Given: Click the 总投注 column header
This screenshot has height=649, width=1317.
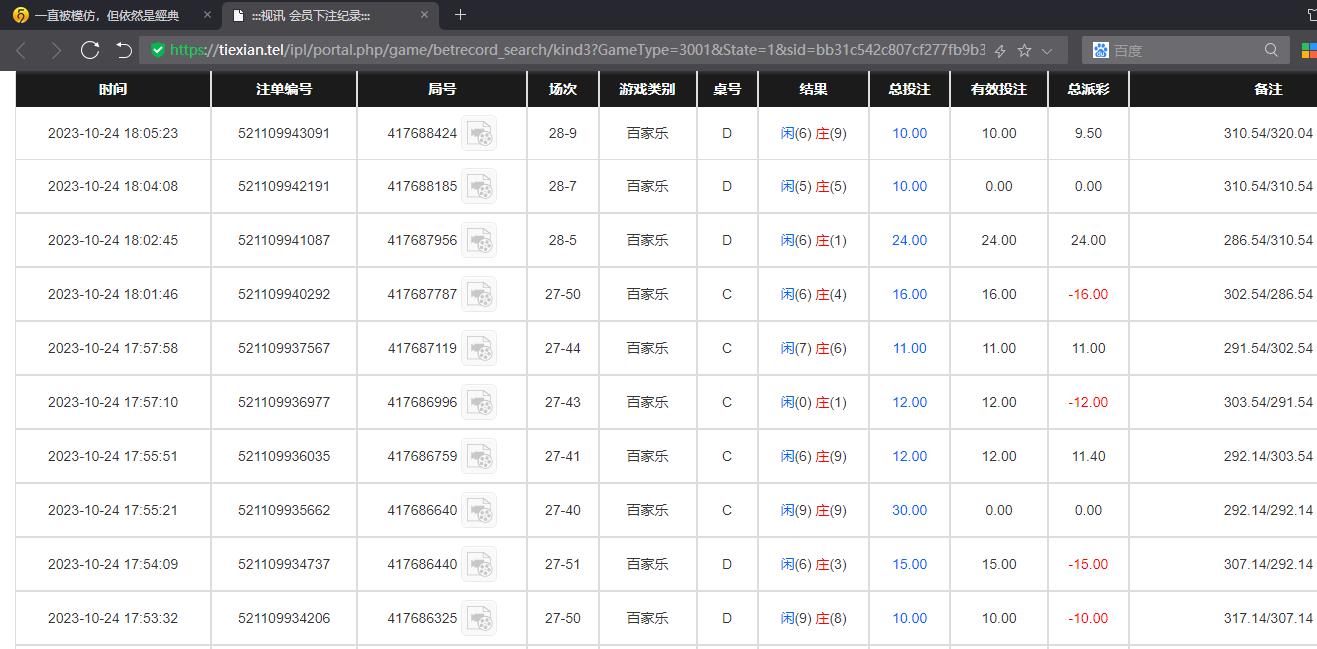Looking at the screenshot, I should (909, 89).
